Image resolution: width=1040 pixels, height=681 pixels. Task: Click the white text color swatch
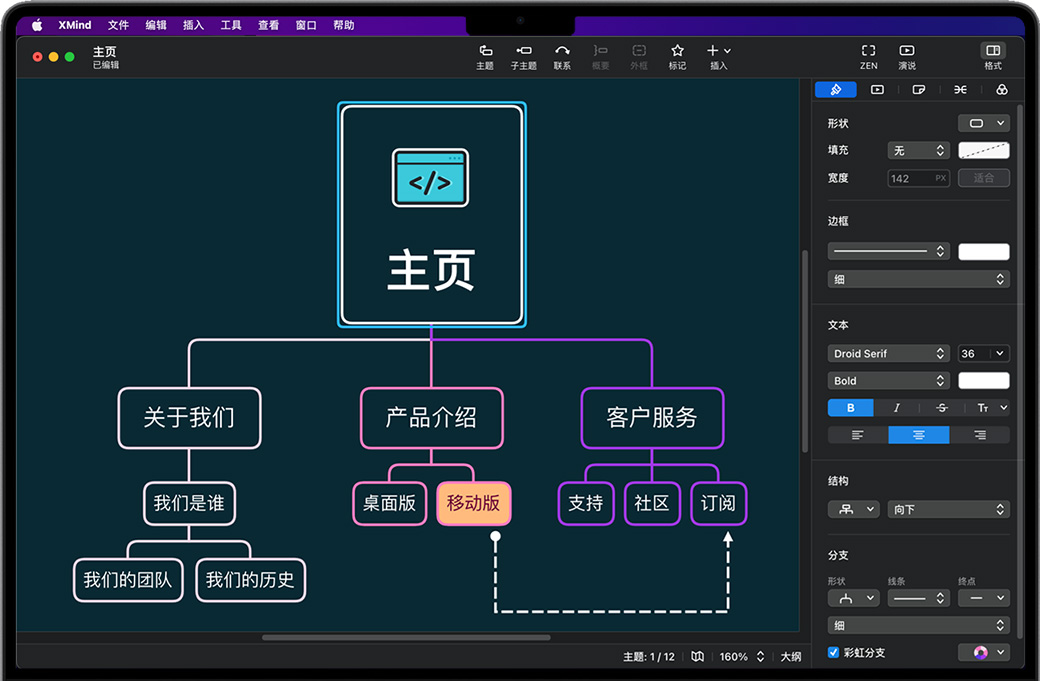point(983,381)
